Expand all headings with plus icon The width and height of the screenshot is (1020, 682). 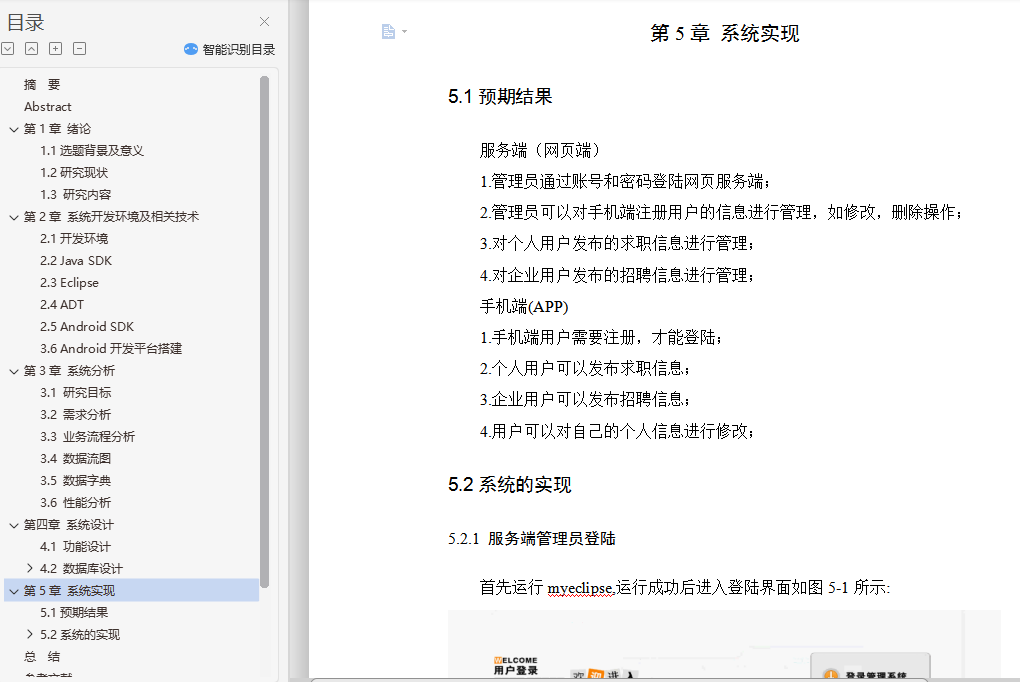[55, 49]
